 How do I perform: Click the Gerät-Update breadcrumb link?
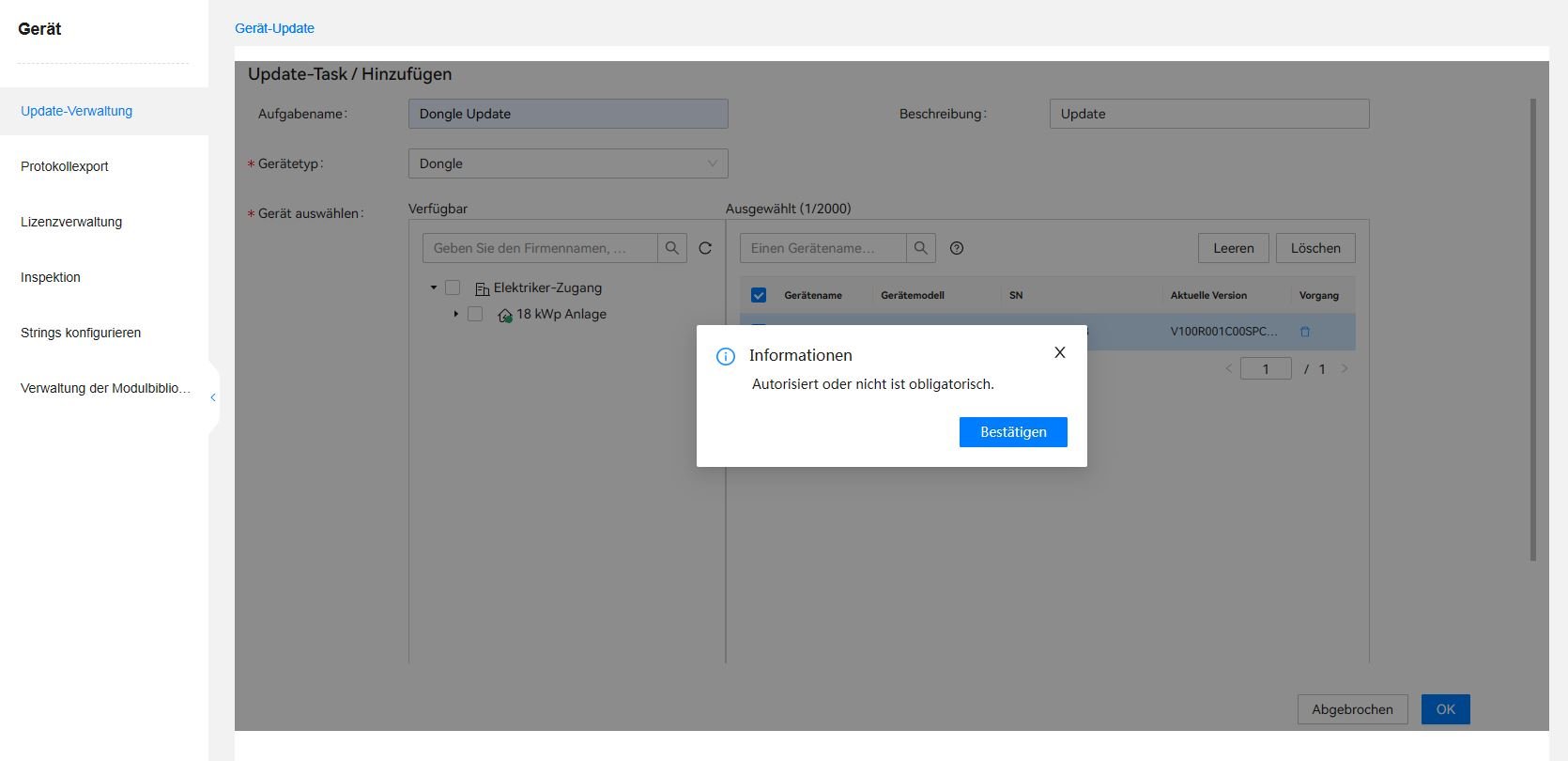pyautogui.click(x=274, y=28)
